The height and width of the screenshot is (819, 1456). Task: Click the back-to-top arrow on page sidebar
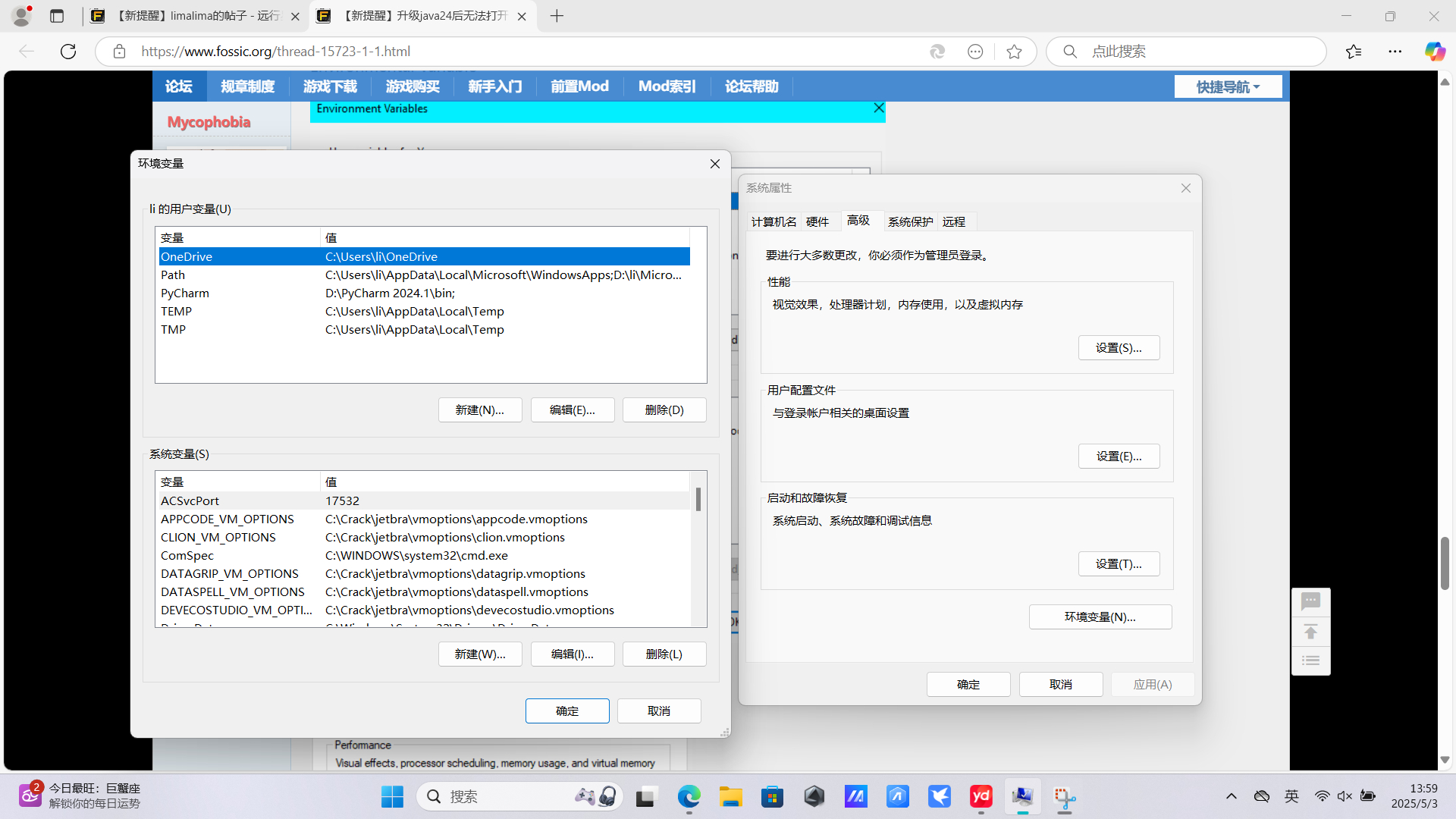[x=1310, y=631]
